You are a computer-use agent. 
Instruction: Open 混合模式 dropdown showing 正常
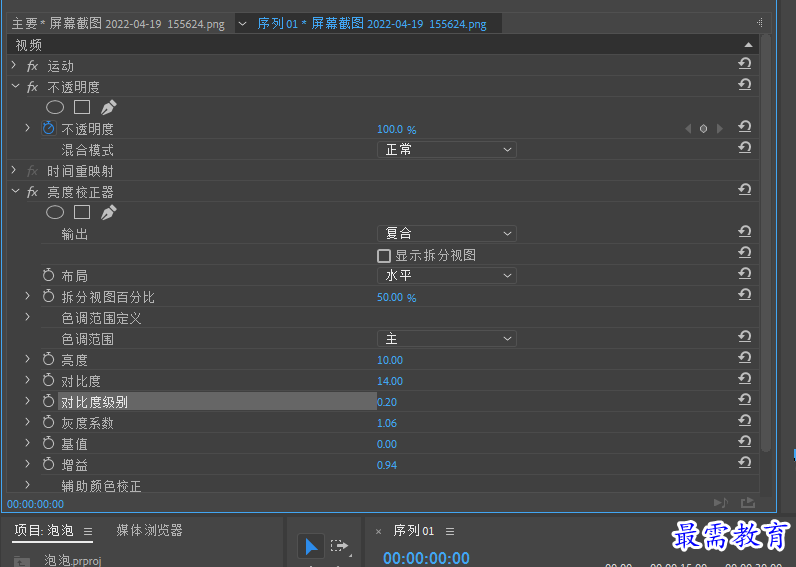click(447, 150)
